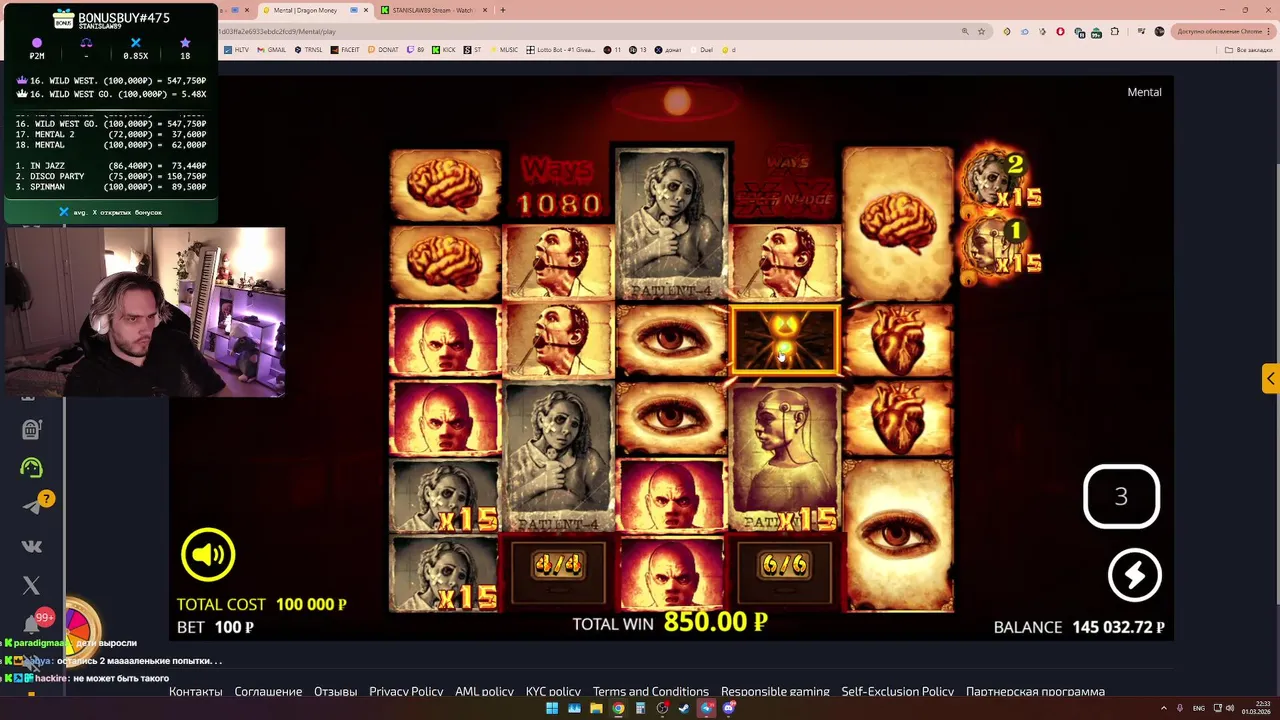Viewport: 1280px width, 720px height.
Task: Click the 6/6 reel counter box
Action: click(785, 571)
